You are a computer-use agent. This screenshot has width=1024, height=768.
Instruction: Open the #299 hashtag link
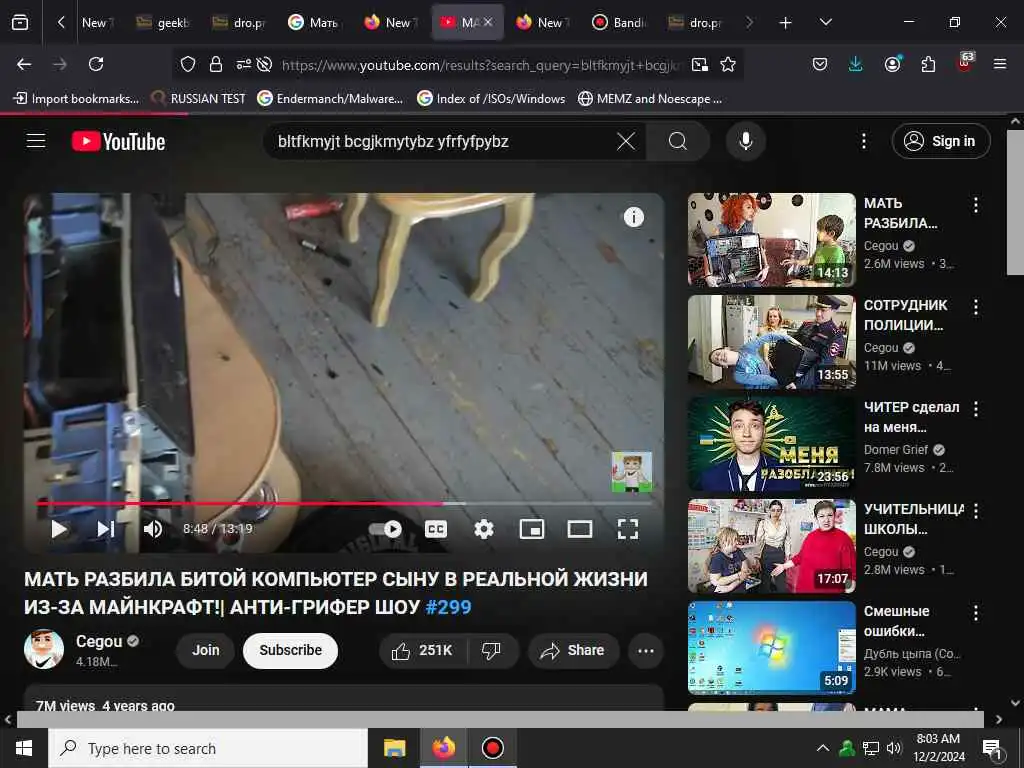pos(448,607)
